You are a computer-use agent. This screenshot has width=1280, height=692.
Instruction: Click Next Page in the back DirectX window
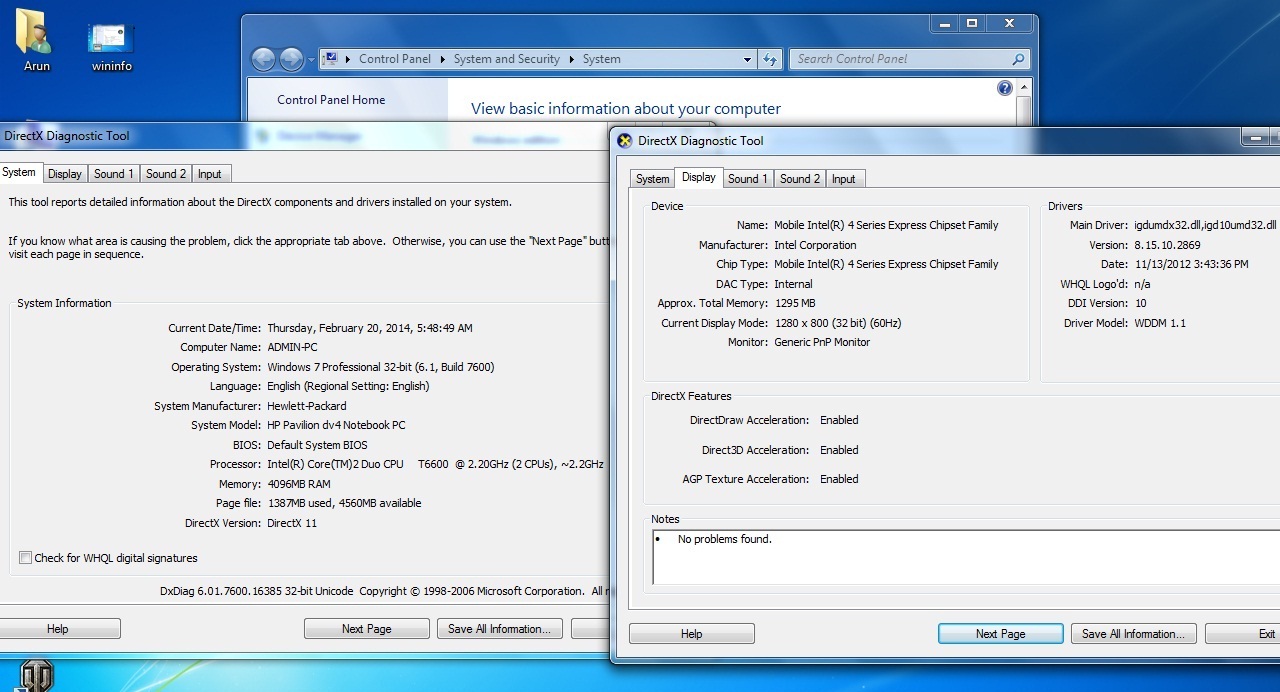366,629
